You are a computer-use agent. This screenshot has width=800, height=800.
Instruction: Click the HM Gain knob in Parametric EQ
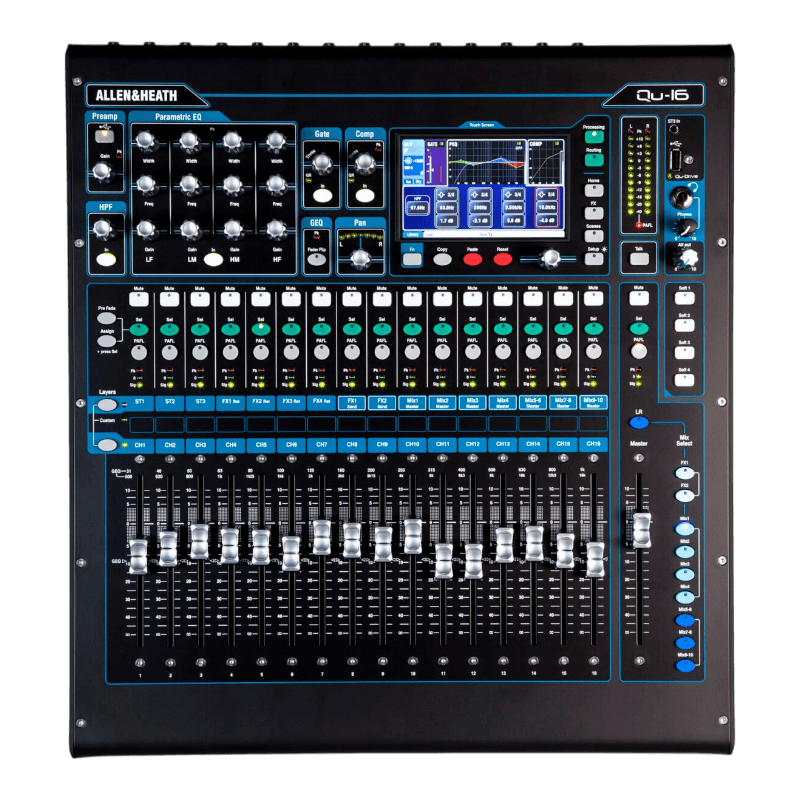pyautogui.click(x=233, y=230)
